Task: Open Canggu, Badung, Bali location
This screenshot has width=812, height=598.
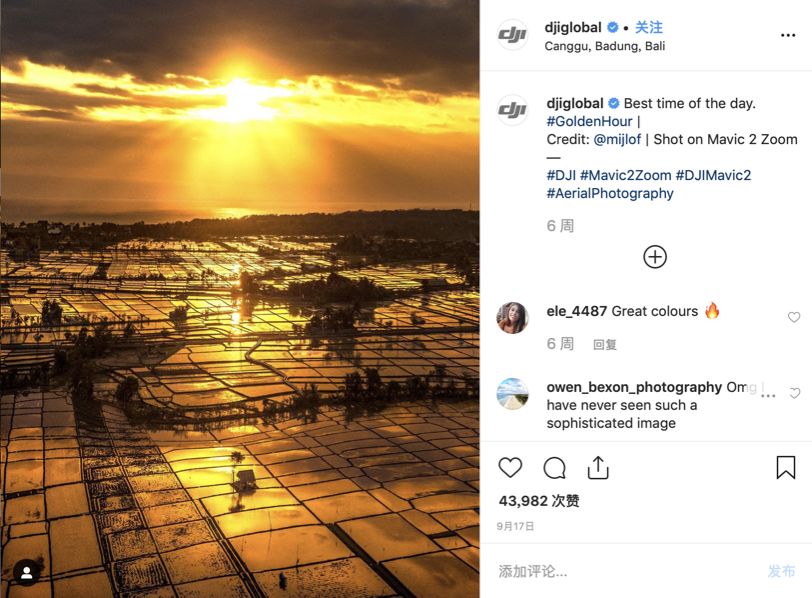Action: tap(605, 46)
